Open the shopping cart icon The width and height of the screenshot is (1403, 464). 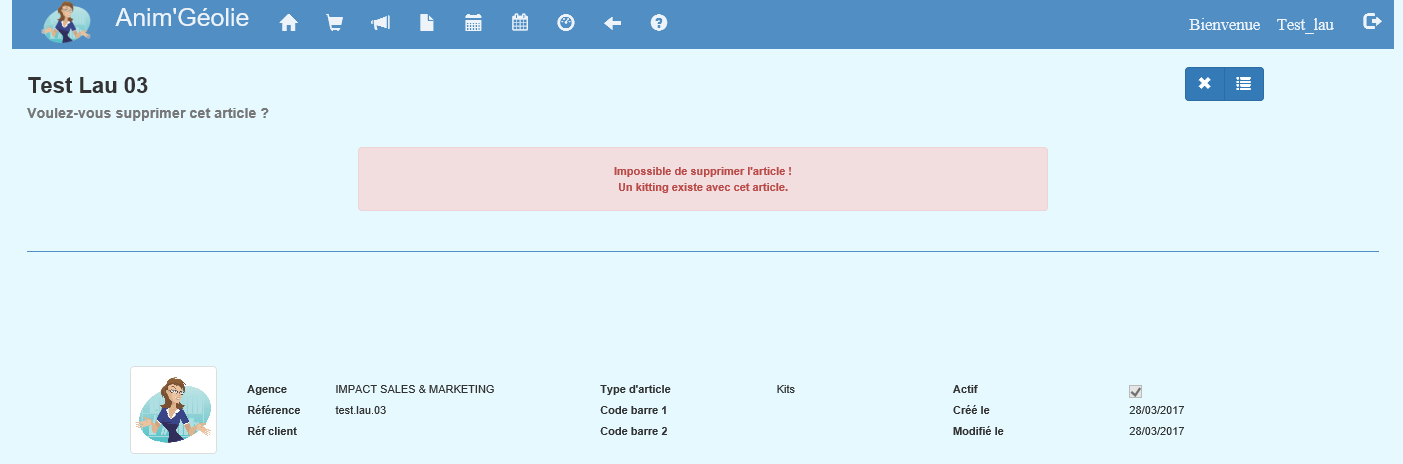click(x=335, y=23)
